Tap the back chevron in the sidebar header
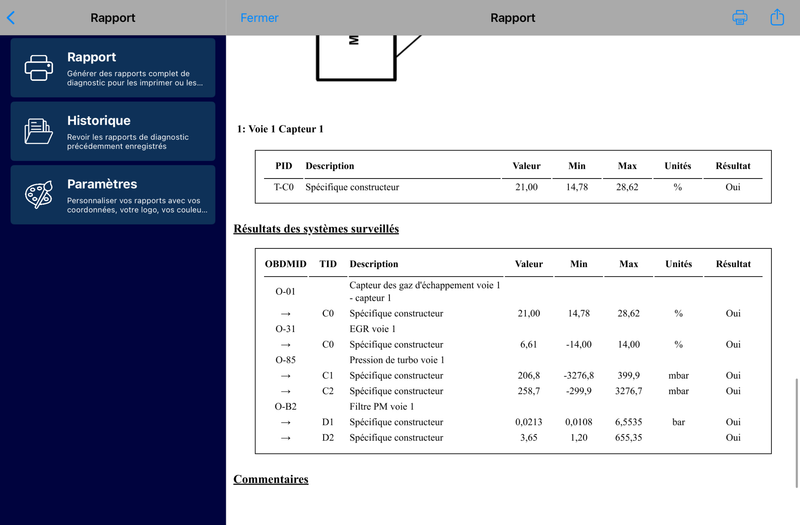The width and height of the screenshot is (800, 525). (11, 18)
